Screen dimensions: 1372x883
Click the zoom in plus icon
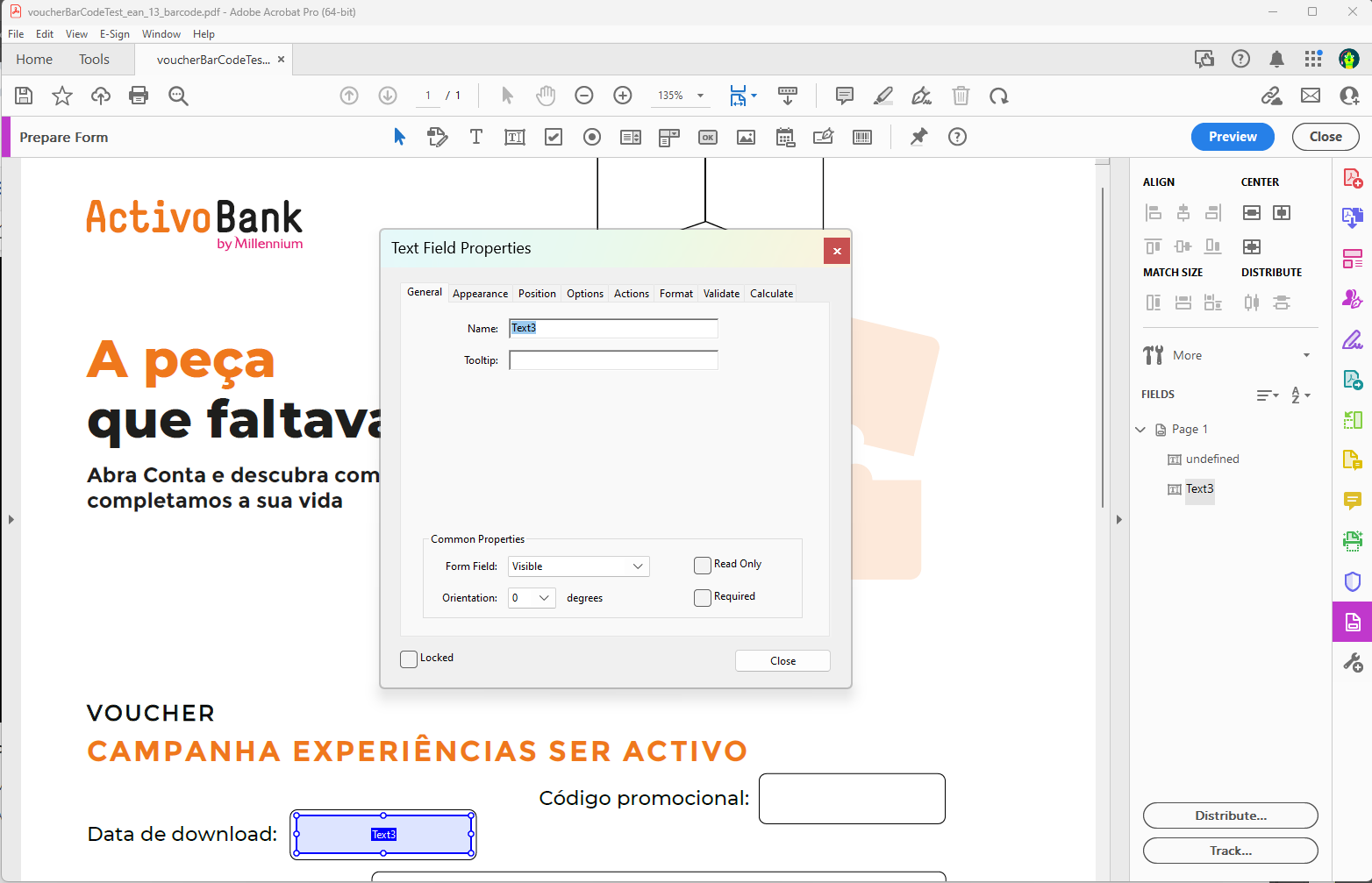(x=623, y=96)
